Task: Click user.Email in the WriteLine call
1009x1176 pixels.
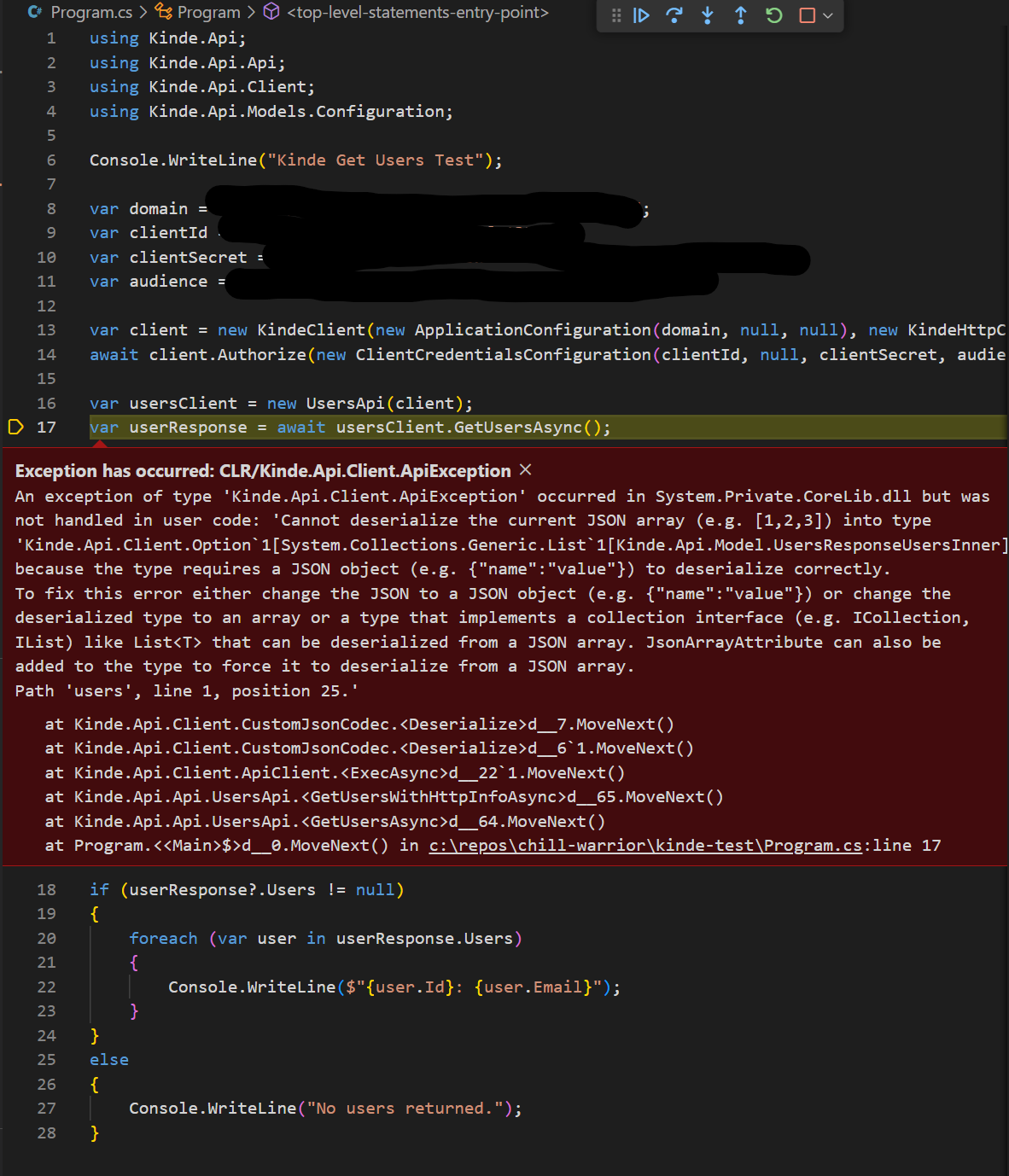Action: (534, 987)
